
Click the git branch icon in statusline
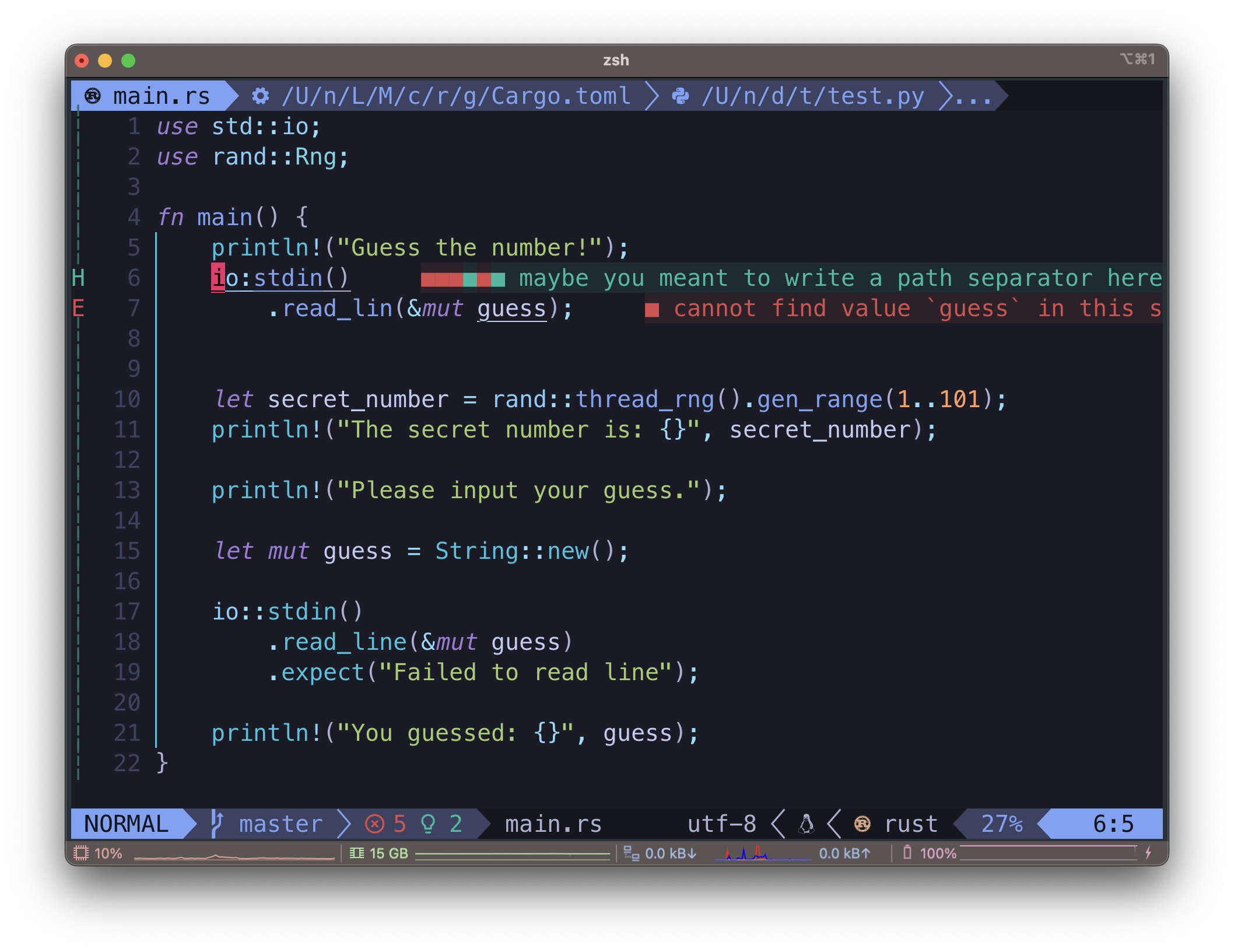click(x=217, y=824)
